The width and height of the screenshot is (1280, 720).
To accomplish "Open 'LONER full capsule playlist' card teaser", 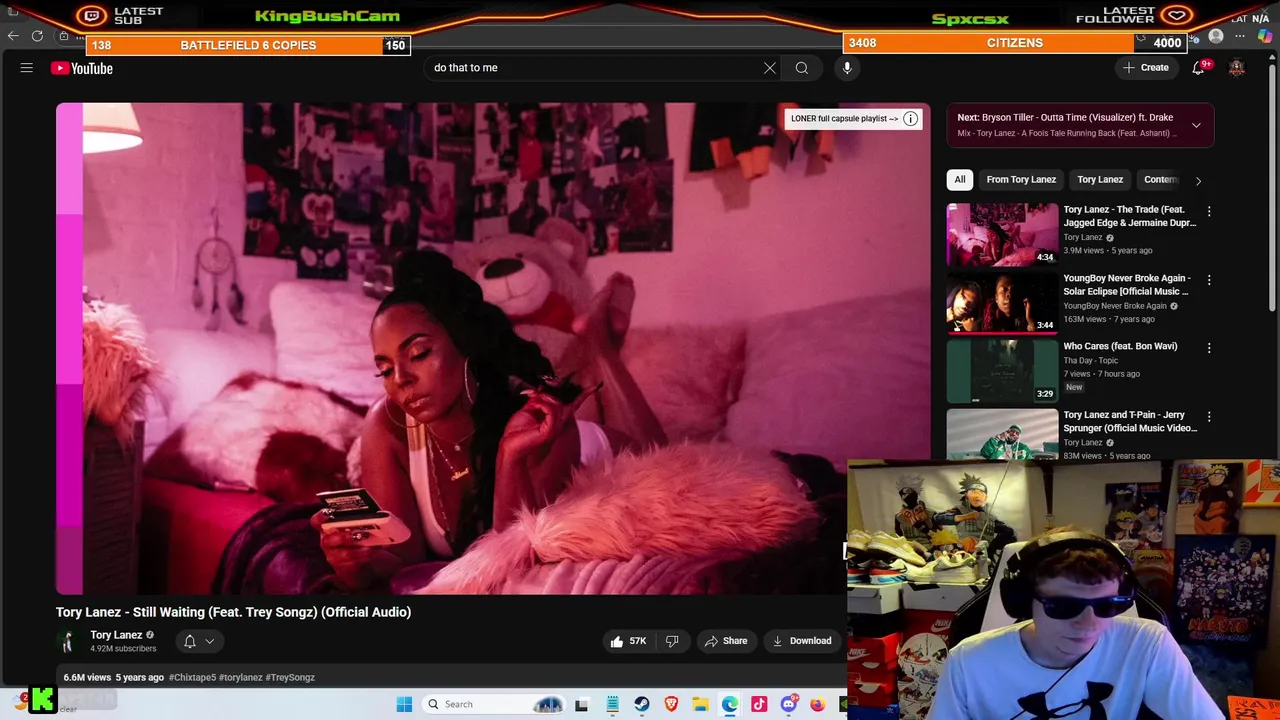I will (845, 118).
